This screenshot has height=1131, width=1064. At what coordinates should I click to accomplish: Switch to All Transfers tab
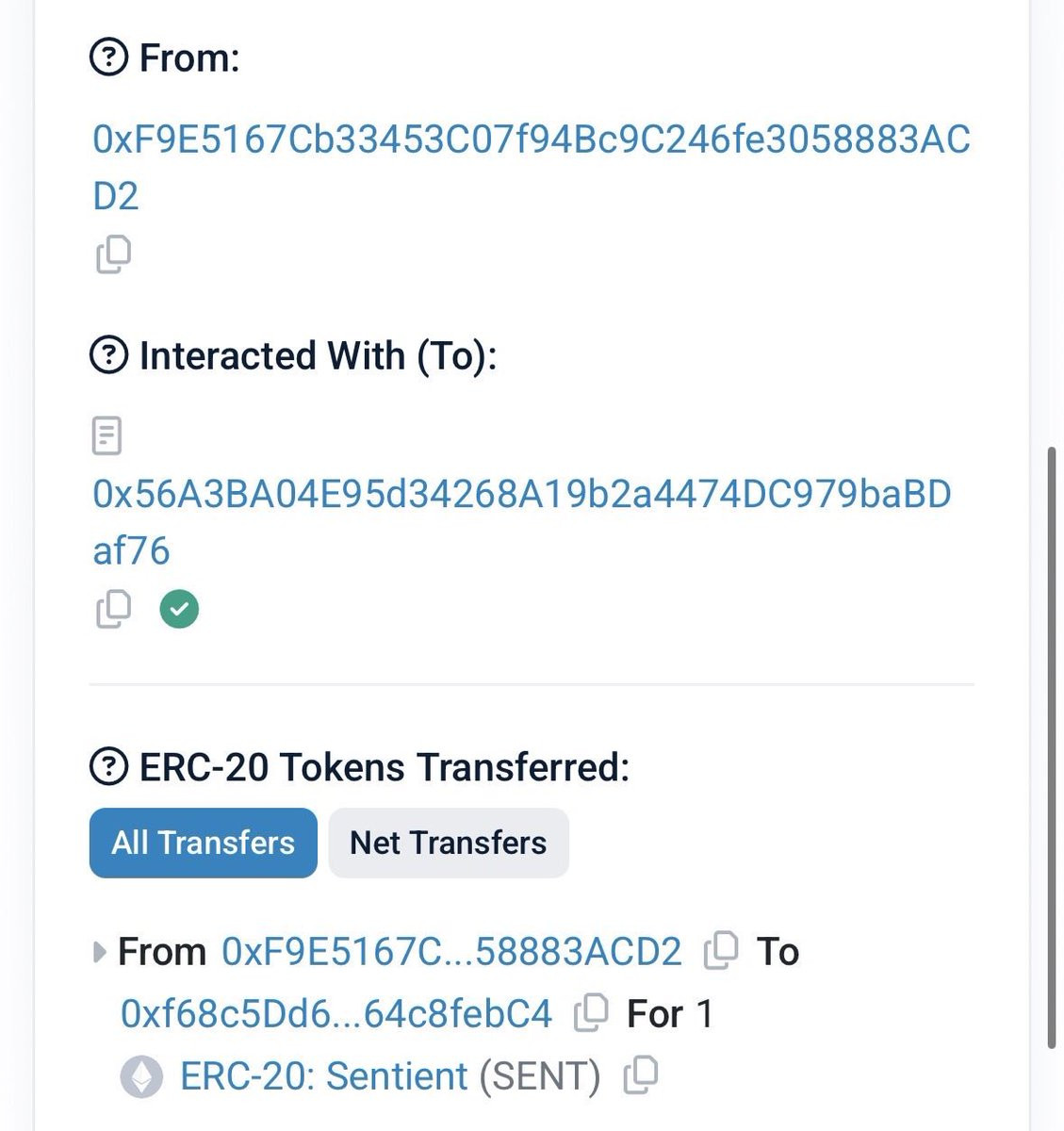coord(204,843)
